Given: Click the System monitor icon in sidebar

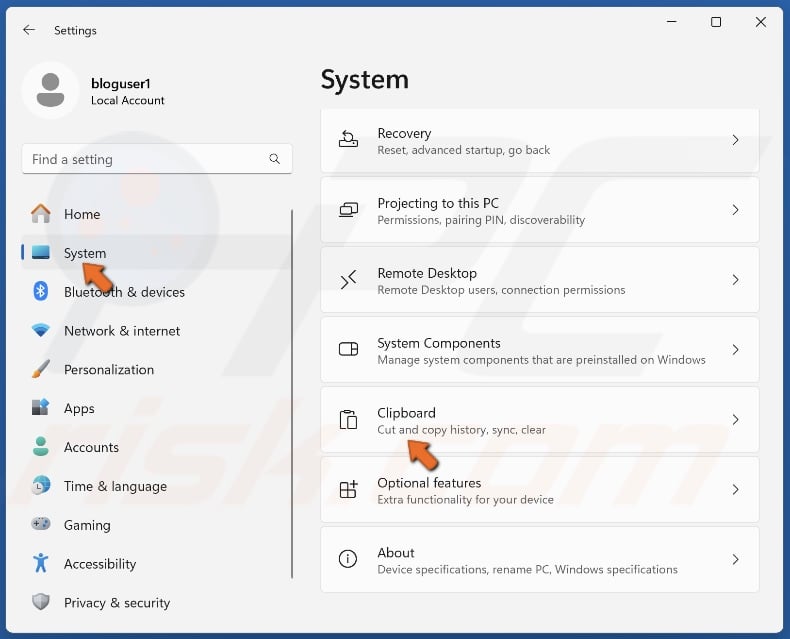Looking at the screenshot, I should point(41,252).
